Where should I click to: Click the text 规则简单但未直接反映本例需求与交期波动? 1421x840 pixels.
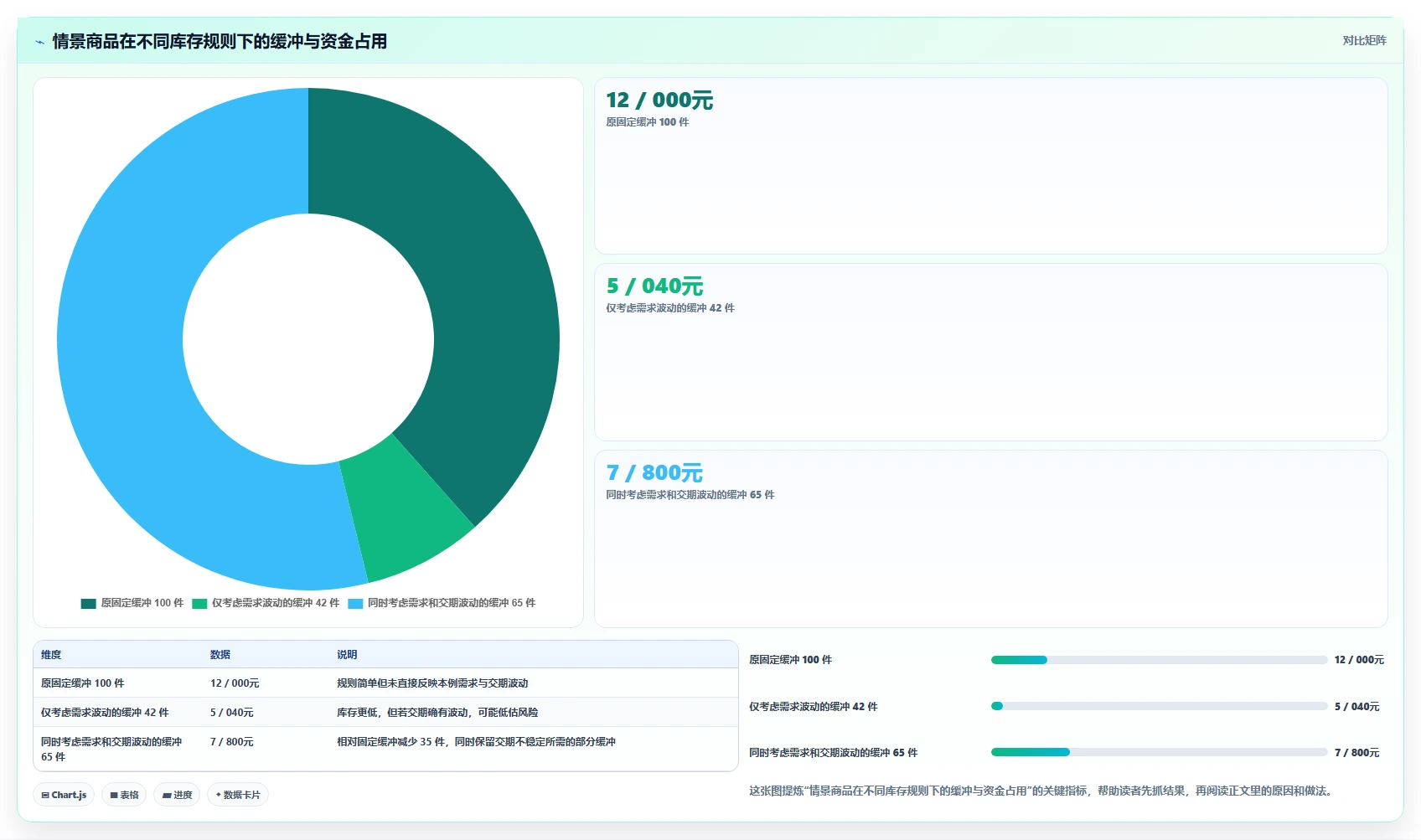point(432,683)
